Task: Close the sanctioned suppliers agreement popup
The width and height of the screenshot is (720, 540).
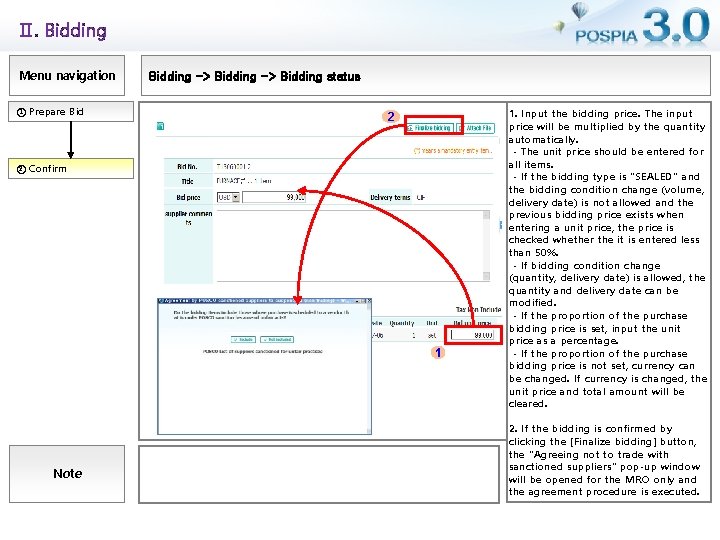Action: point(368,301)
